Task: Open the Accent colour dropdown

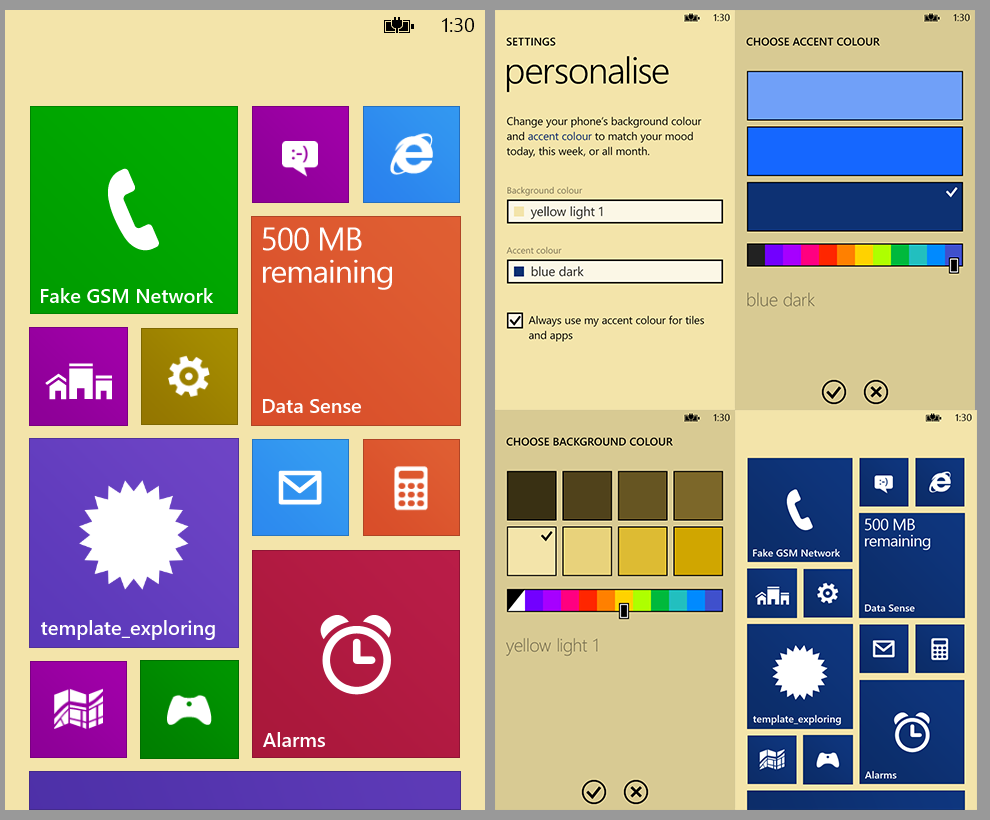Action: click(614, 271)
